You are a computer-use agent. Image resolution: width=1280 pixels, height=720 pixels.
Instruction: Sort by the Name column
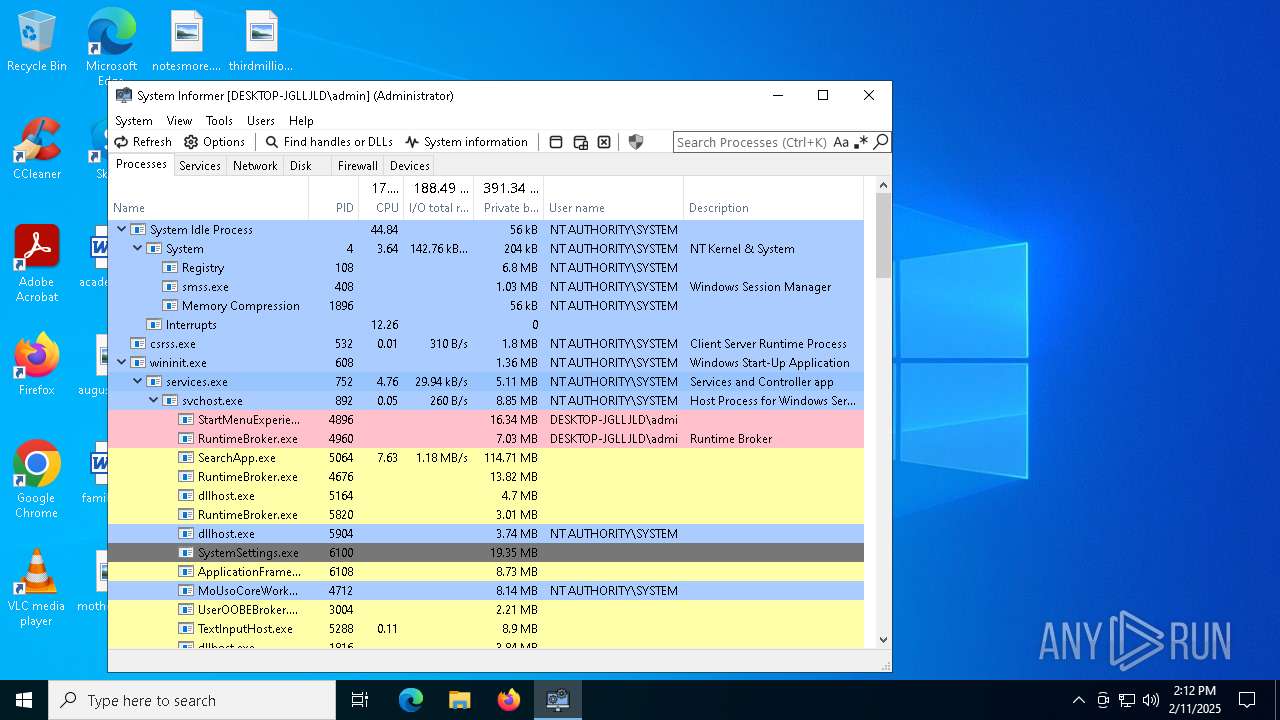point(208,198)
